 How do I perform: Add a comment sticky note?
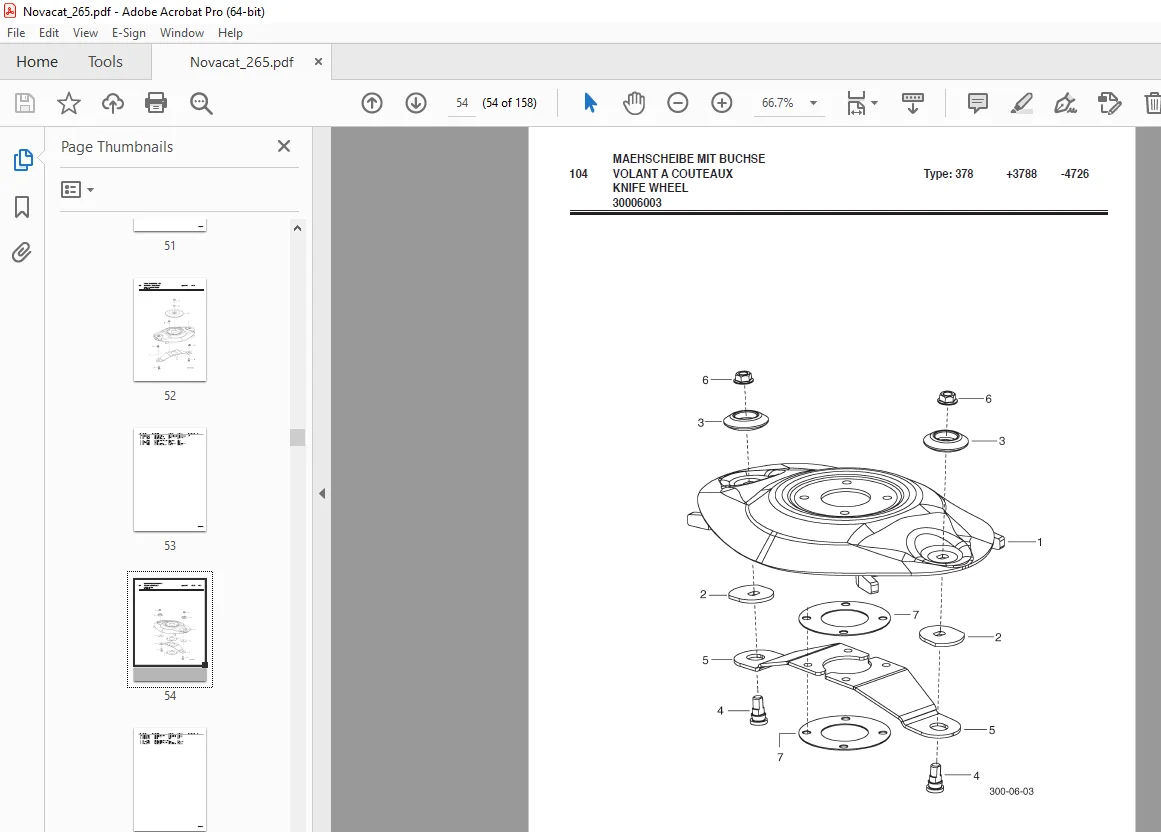click(977, 103)
